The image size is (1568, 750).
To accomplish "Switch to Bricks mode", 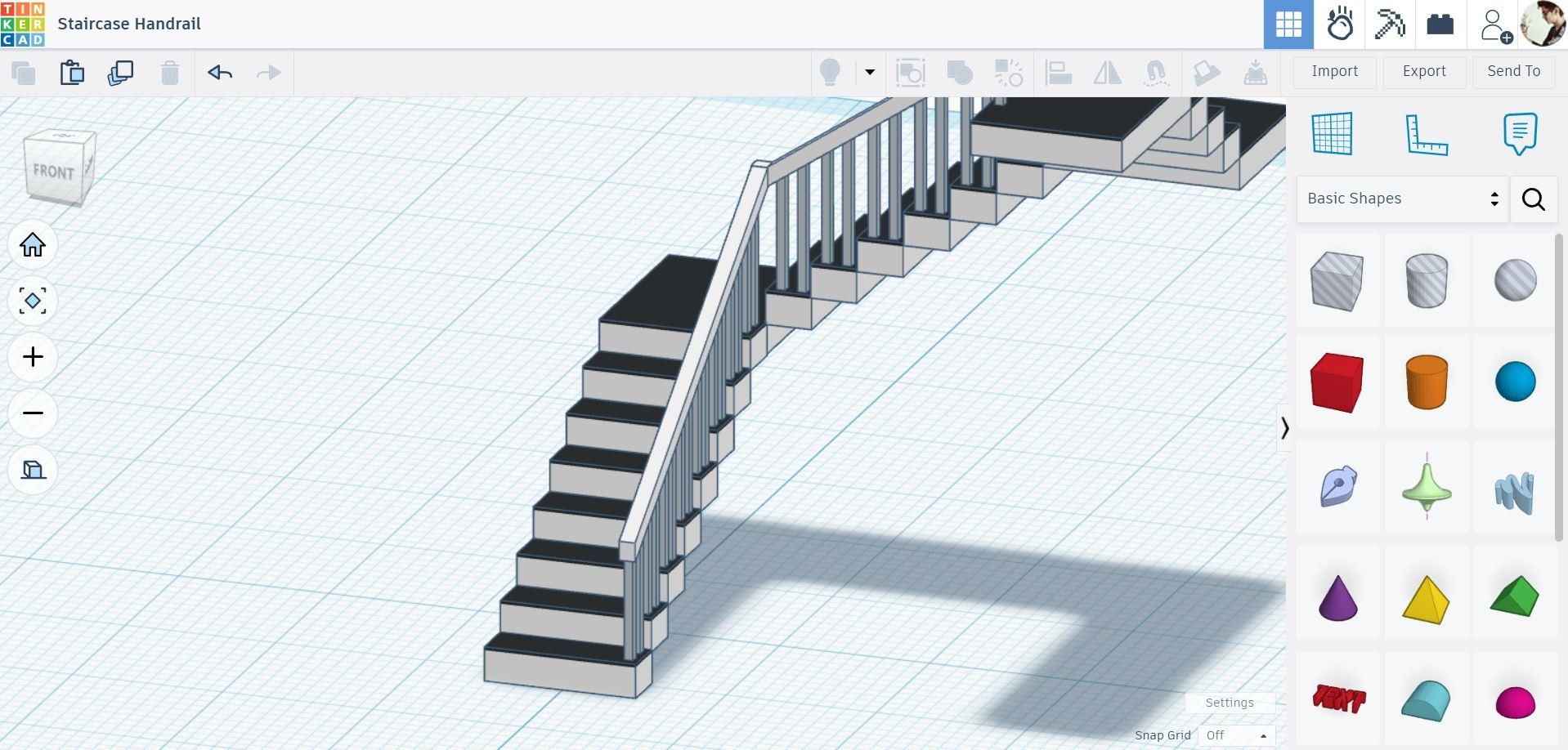I will 1440,24.
